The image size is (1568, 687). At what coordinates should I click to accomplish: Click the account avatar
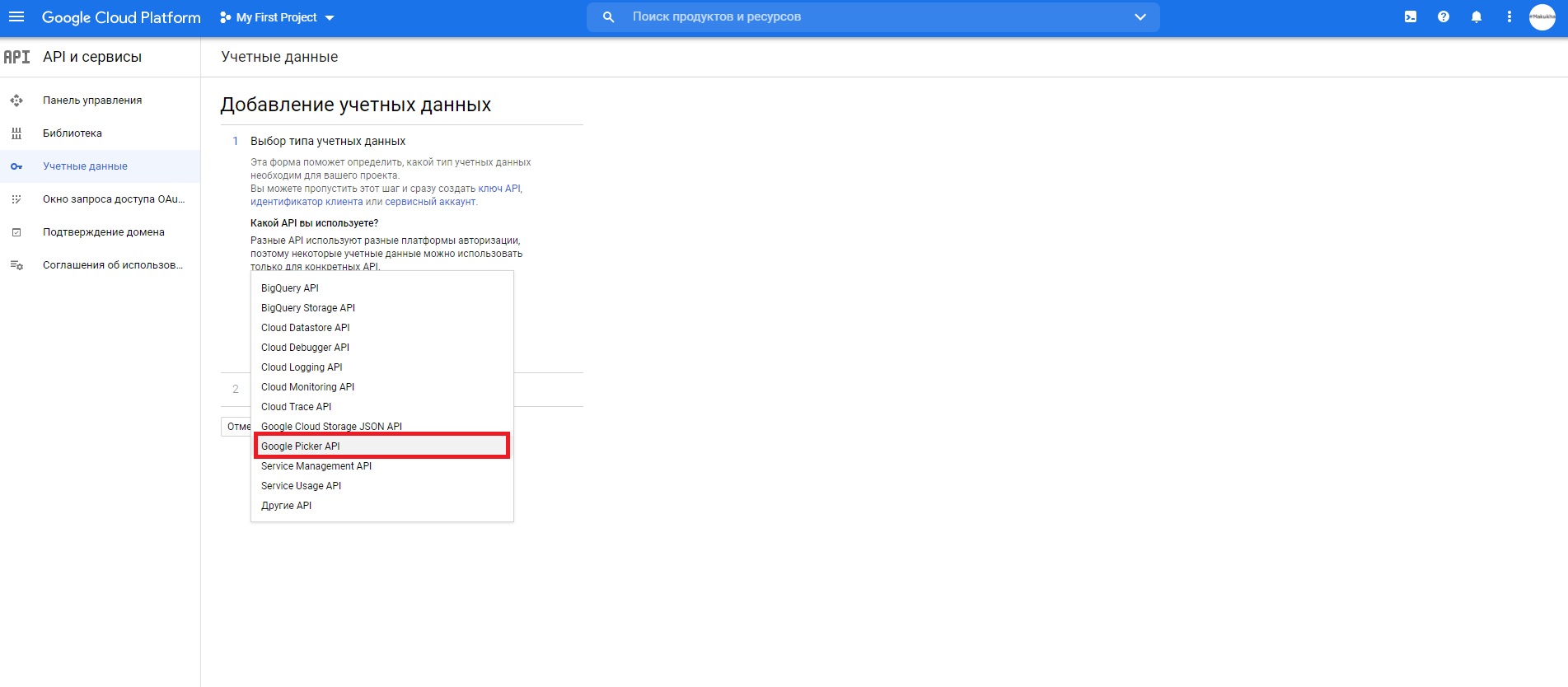[x=1542, y=16]
